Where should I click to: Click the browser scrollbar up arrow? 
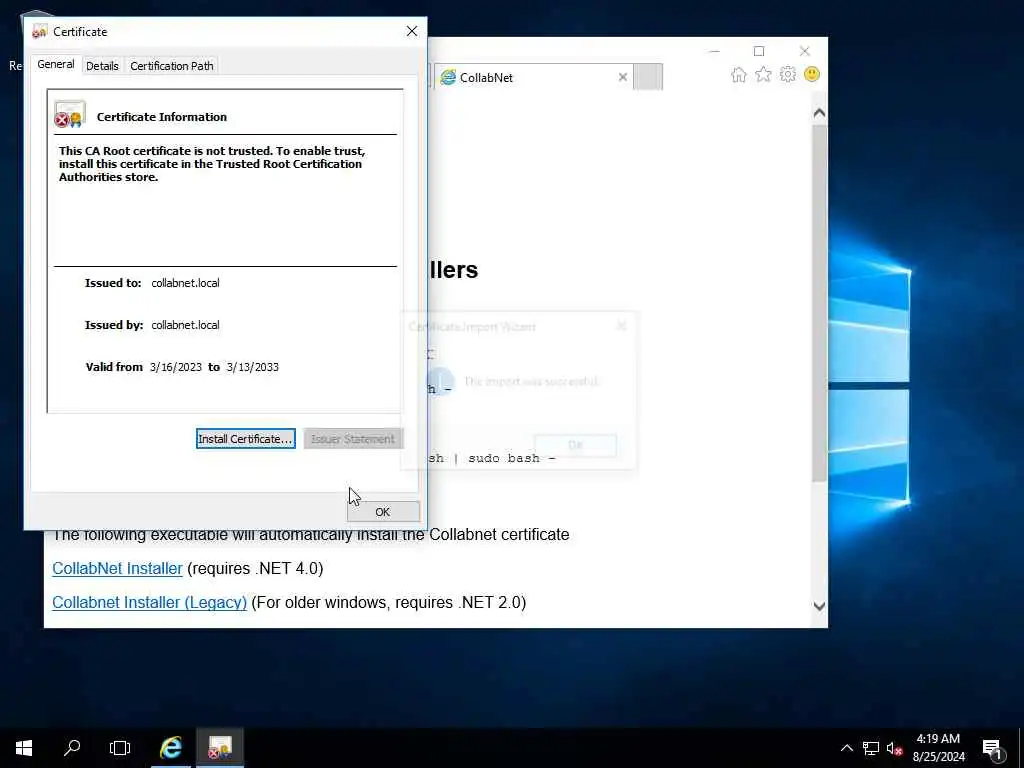(x=820, y=113)
